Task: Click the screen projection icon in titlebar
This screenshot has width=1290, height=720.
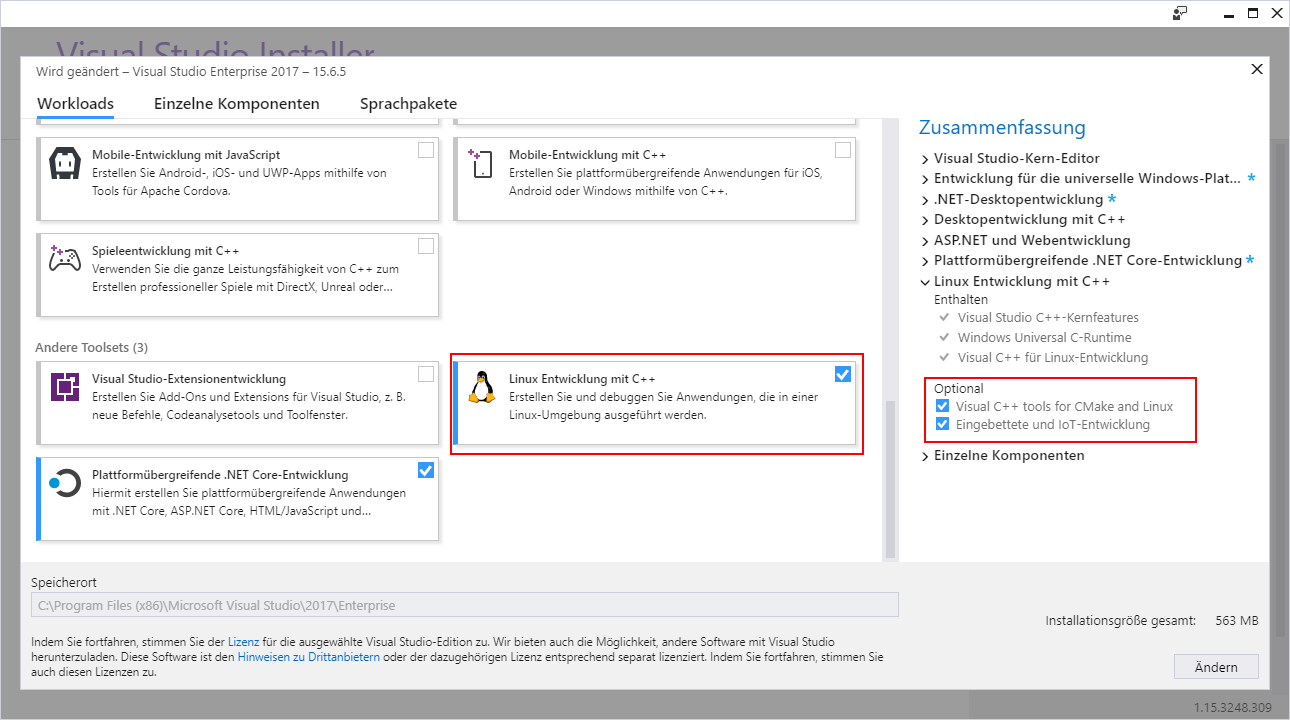Action: tap(1180, 13)
